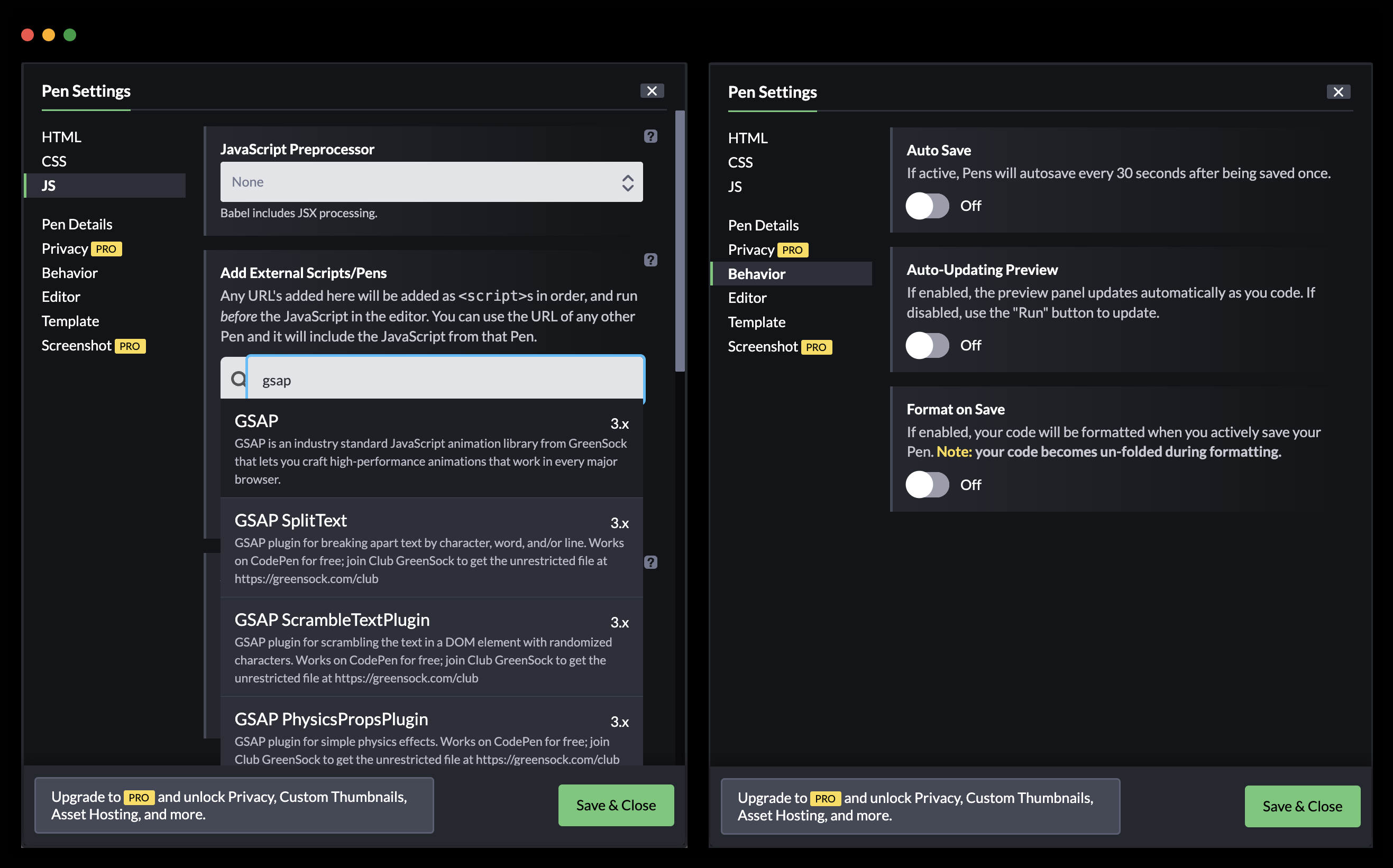Toggle Auto-Updating Preview switch
Image resolution: width=1393 pixels, height=868 pixels.
(x=927, y=346)
